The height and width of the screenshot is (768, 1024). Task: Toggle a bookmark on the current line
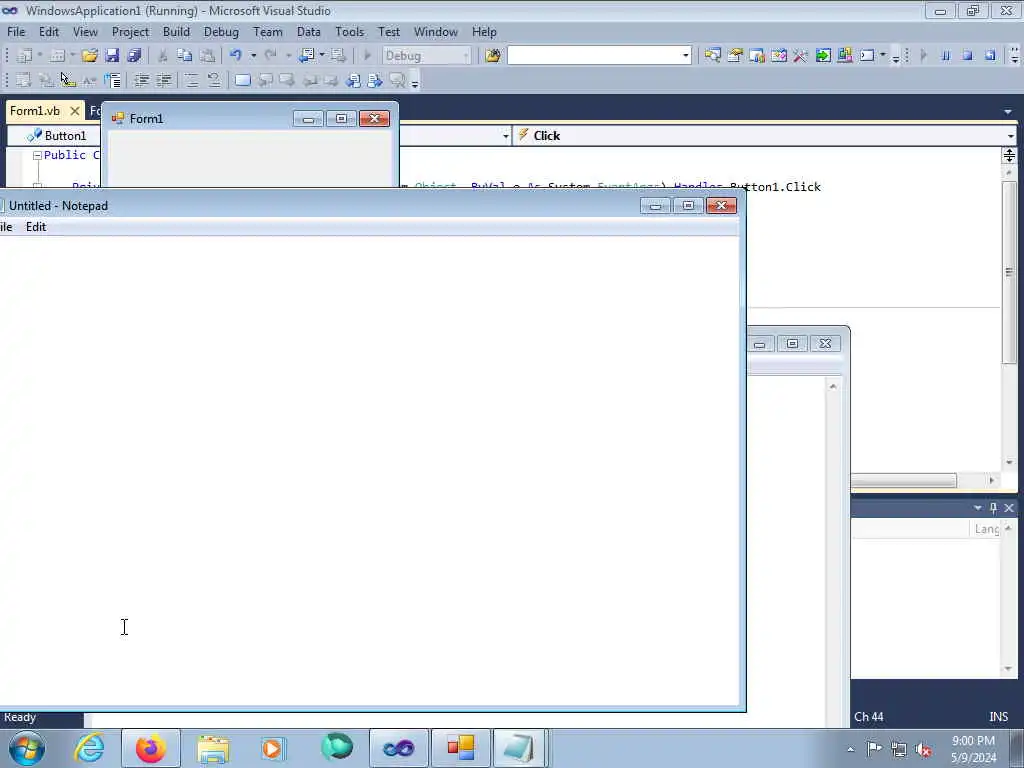[x=242, y=80]
